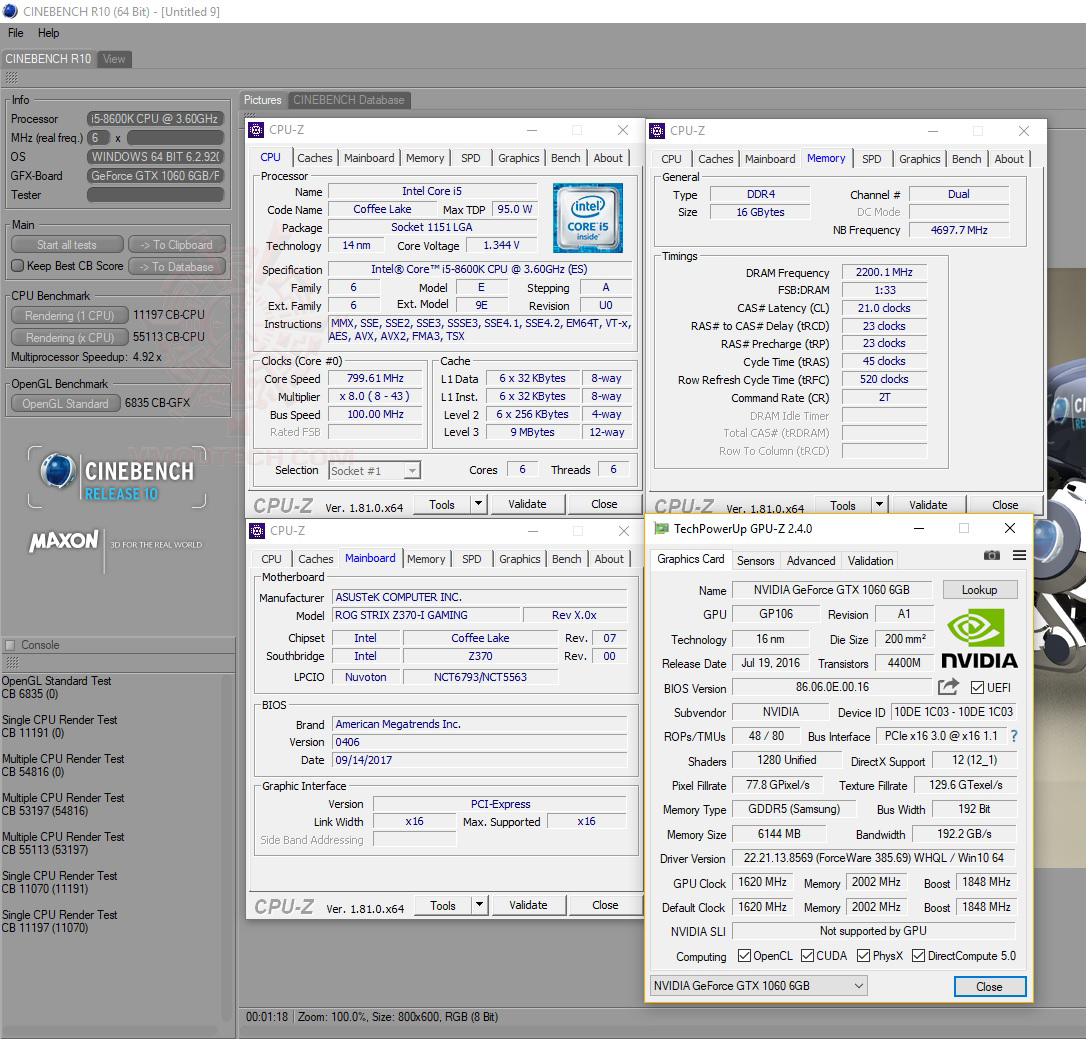This screenshot has width=1086, height=1039.
Task: Click the Bus Interface question mark icon
Action: [x=1014, y=736]
